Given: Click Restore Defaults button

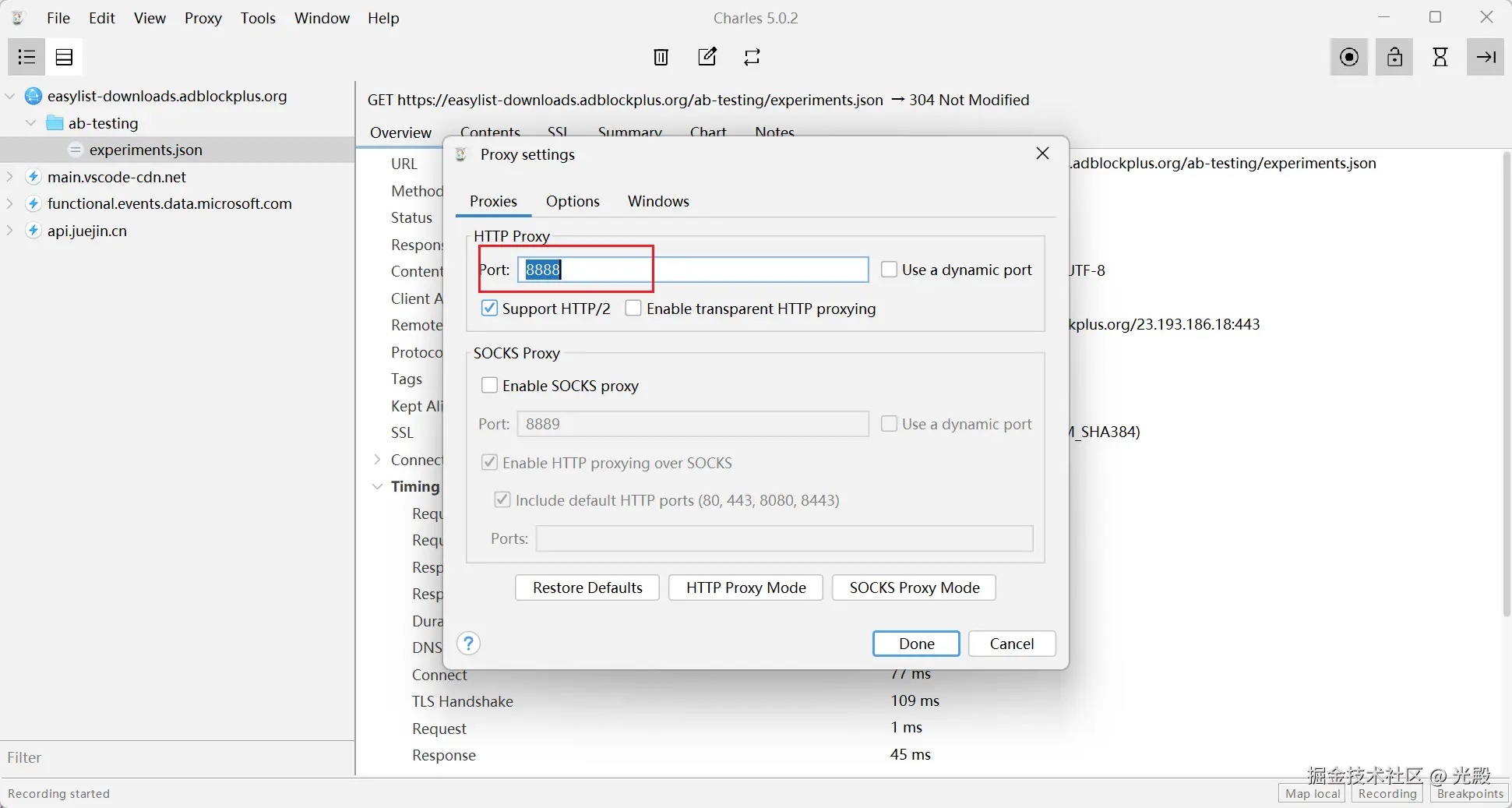Looking at the screenshot, I should click(587, 587).
